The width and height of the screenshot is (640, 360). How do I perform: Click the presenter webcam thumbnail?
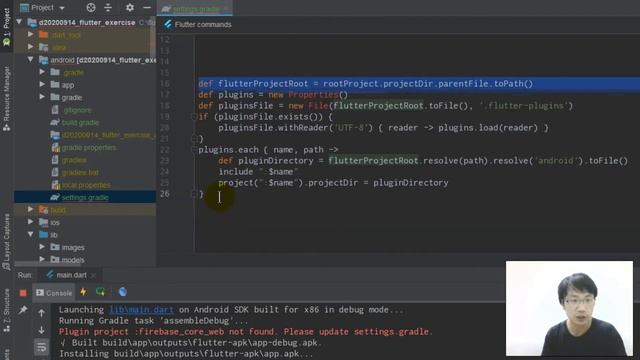[569, 309]
